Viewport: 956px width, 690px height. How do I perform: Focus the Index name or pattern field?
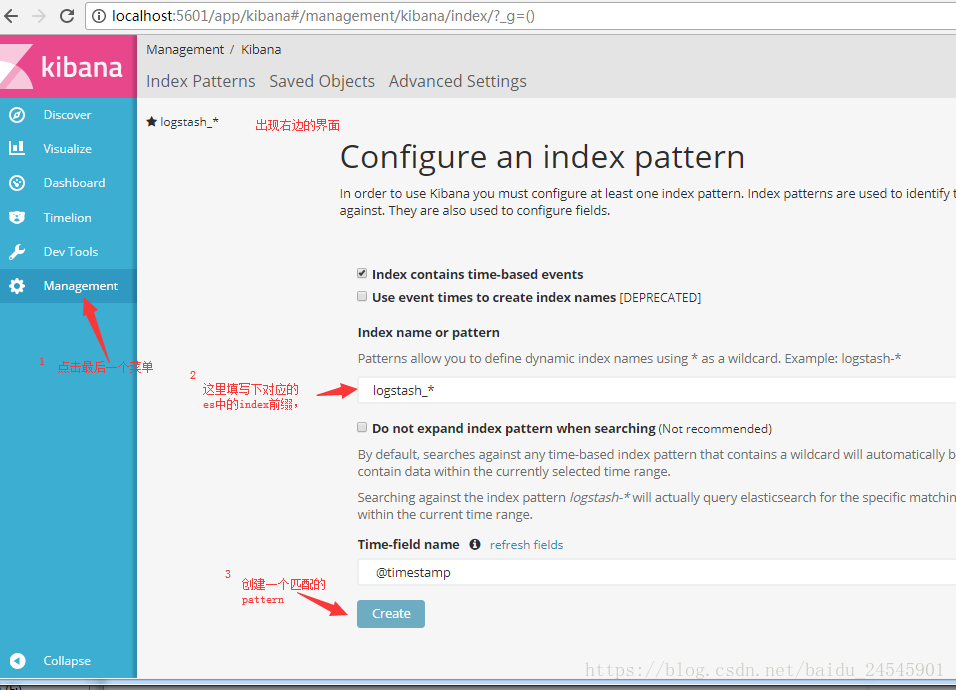(x=657, y=390)
